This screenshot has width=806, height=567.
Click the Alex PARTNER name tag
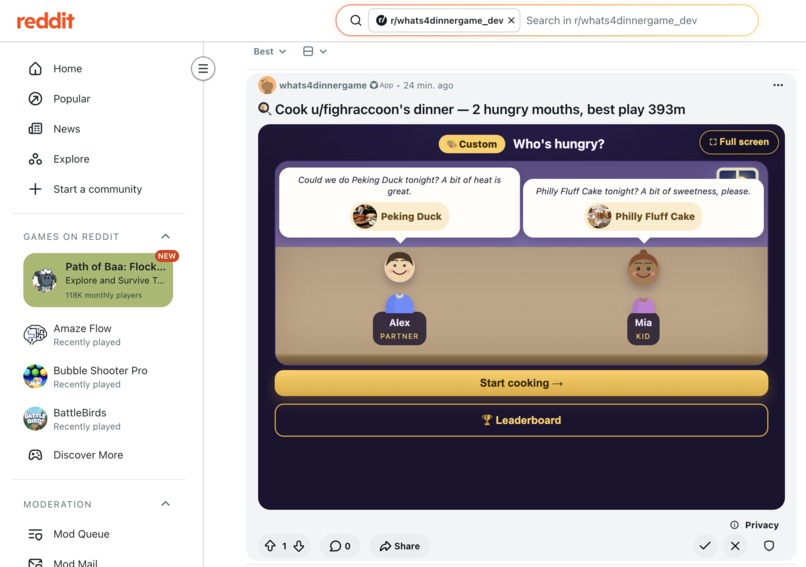[399, 328]
